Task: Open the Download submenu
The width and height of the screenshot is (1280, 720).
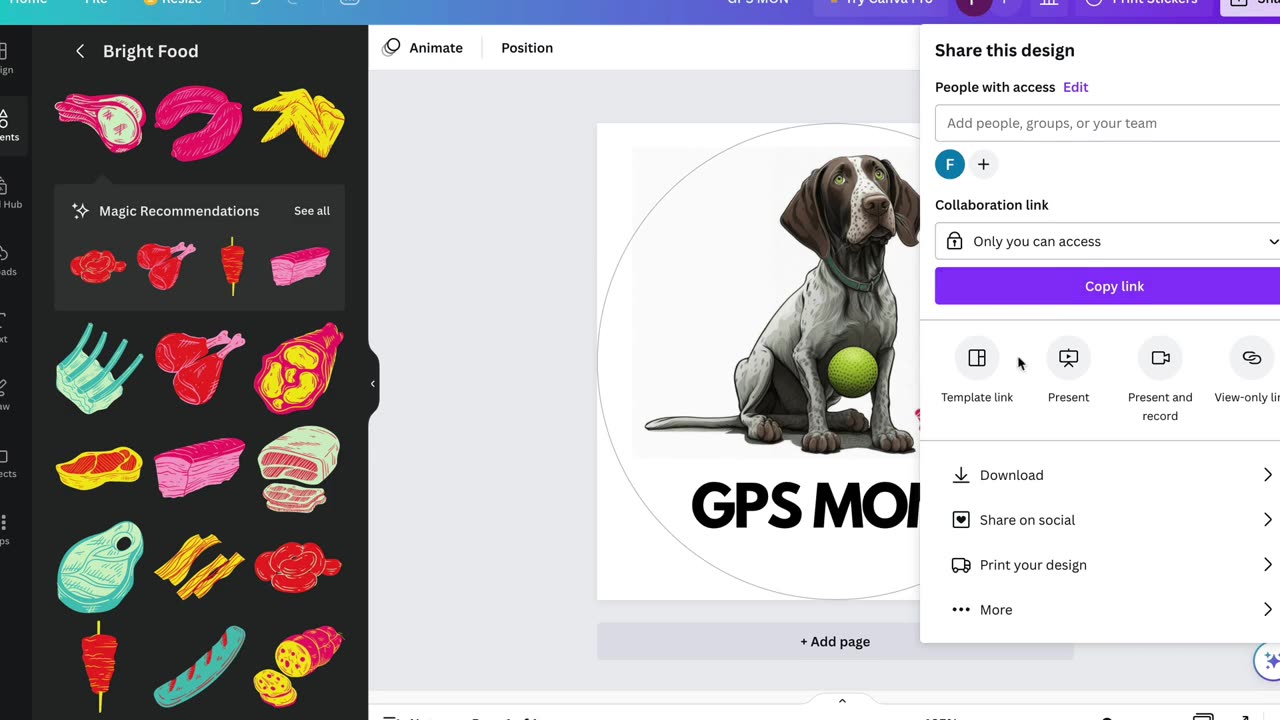Action: (x=1113, y=475)
